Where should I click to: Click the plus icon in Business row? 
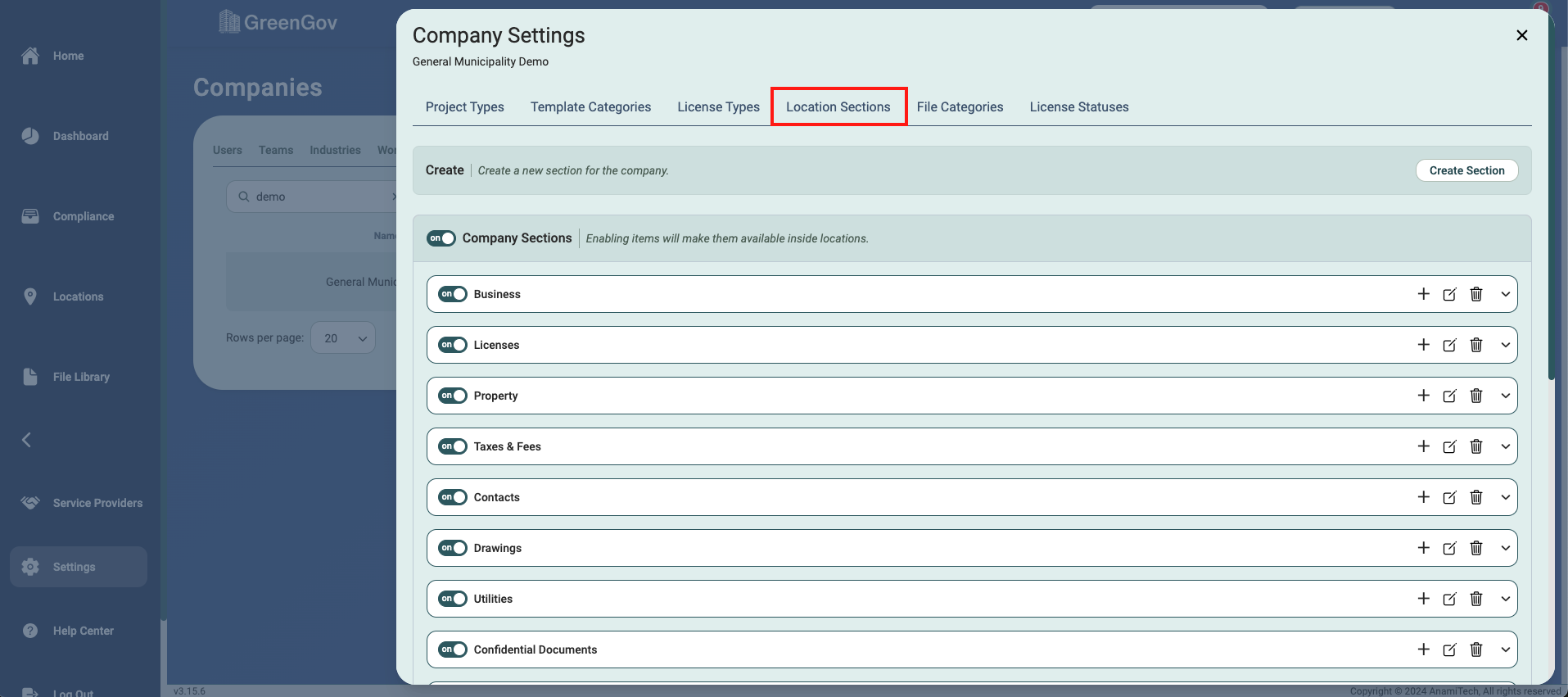1423,294
